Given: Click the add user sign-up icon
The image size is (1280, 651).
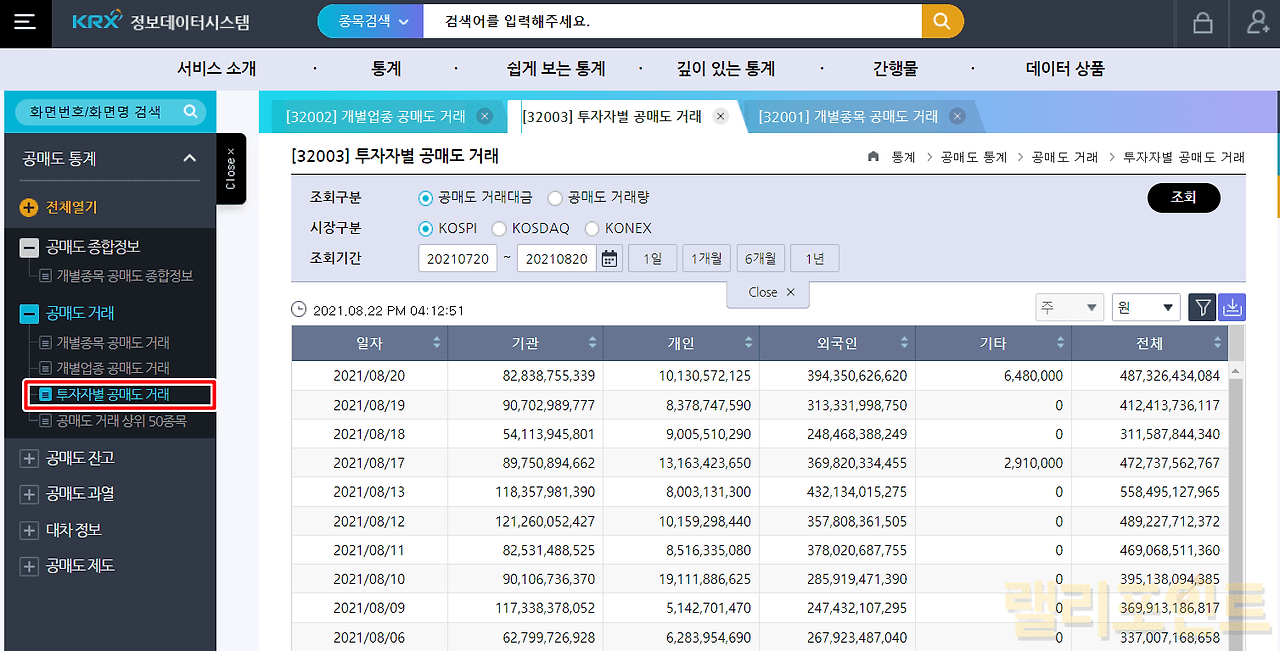Looking at the screenshot, I should pyautogui.click(x=1258, y=22).
